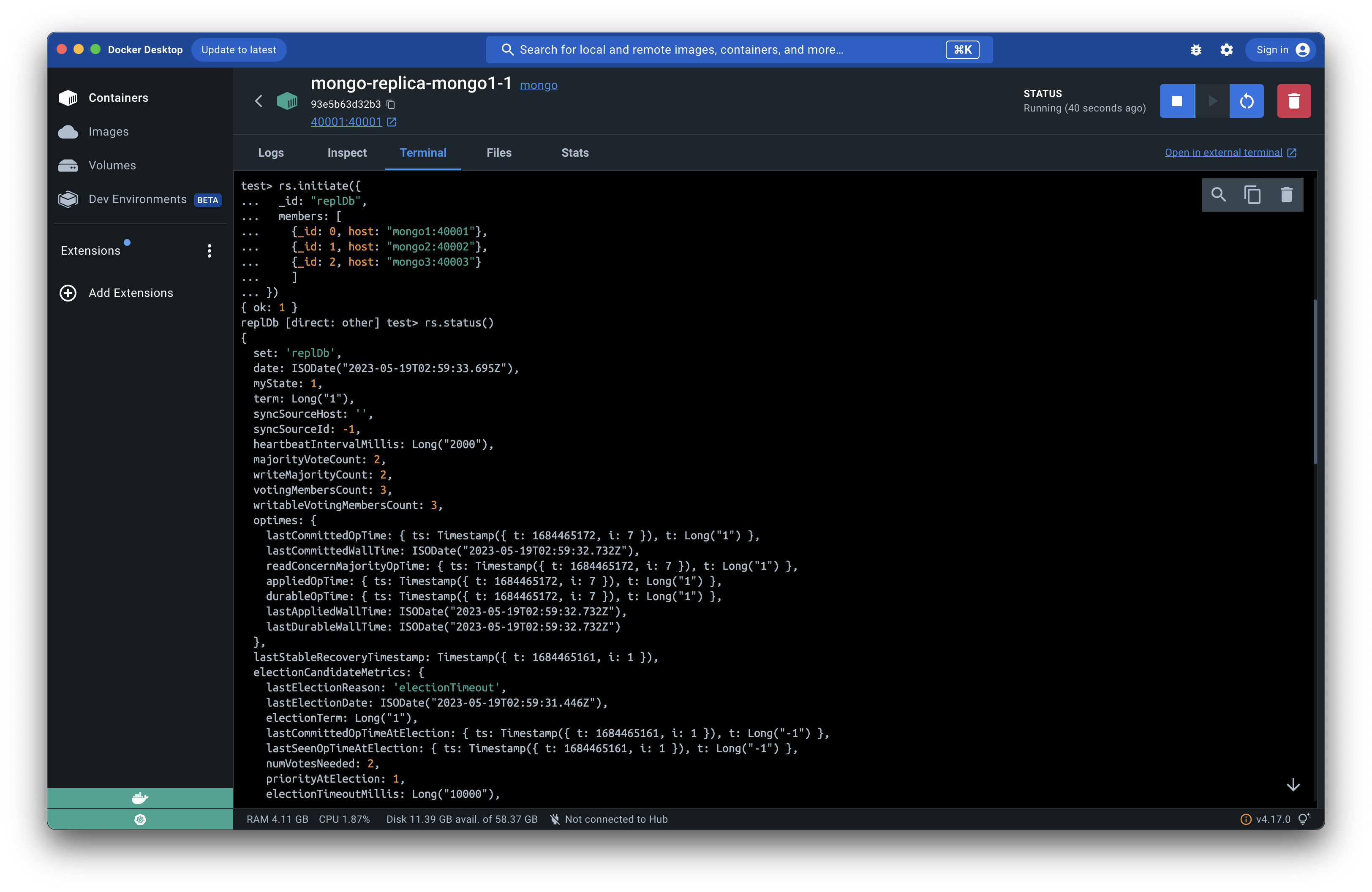
Task: Click the container name mongo-replica-mongo1-1
Action: pyautogui.click(x=411, y=84)
